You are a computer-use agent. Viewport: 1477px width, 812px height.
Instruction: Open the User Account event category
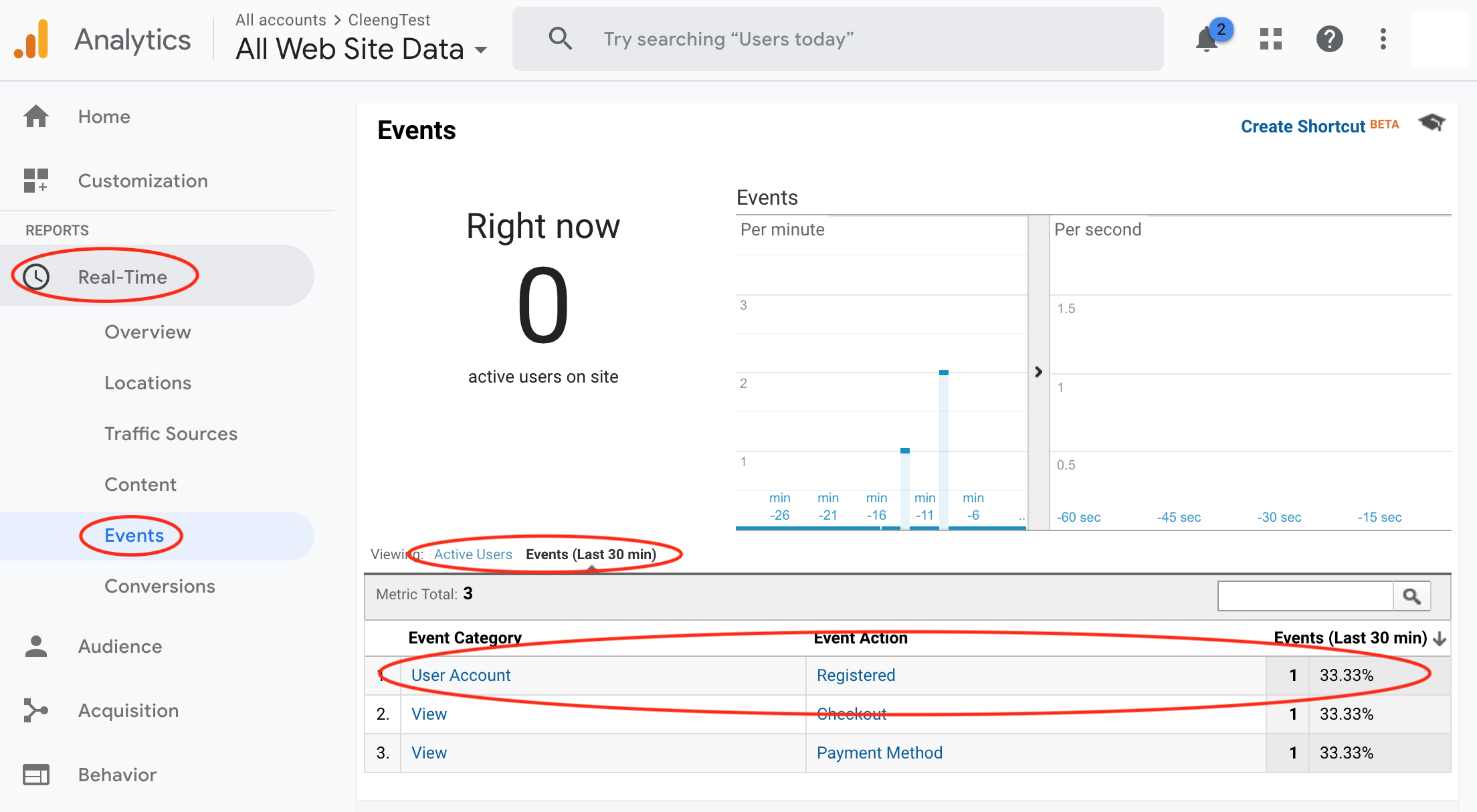pyautogui.click(x=461, y=676)
